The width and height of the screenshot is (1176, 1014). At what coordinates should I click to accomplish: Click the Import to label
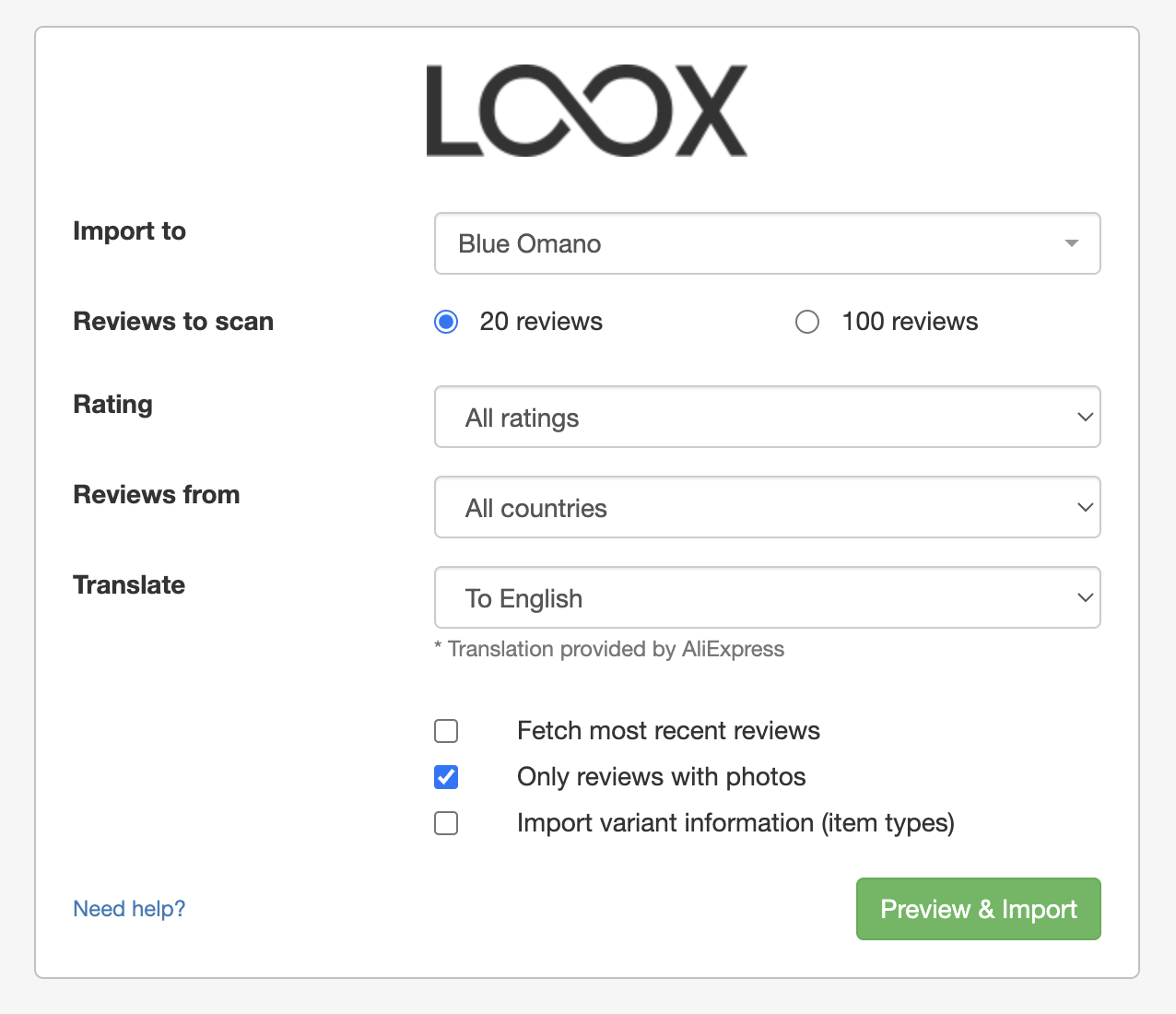click(x=129, y=231)
